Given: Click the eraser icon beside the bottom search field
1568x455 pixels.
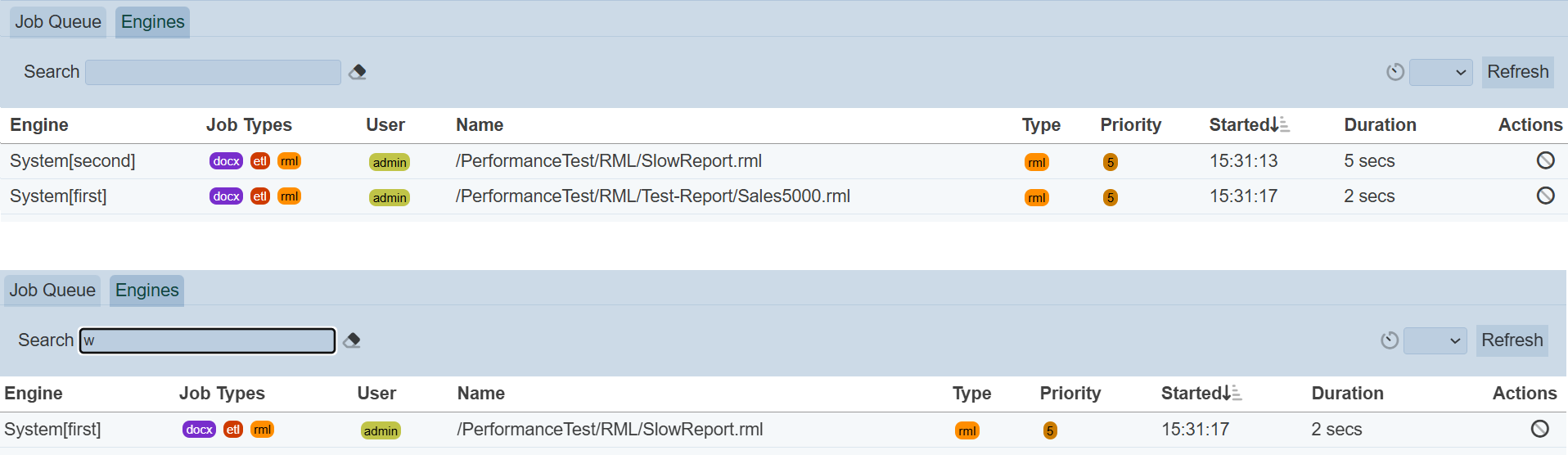Looking at the screenshot, I should click(352, 340).
